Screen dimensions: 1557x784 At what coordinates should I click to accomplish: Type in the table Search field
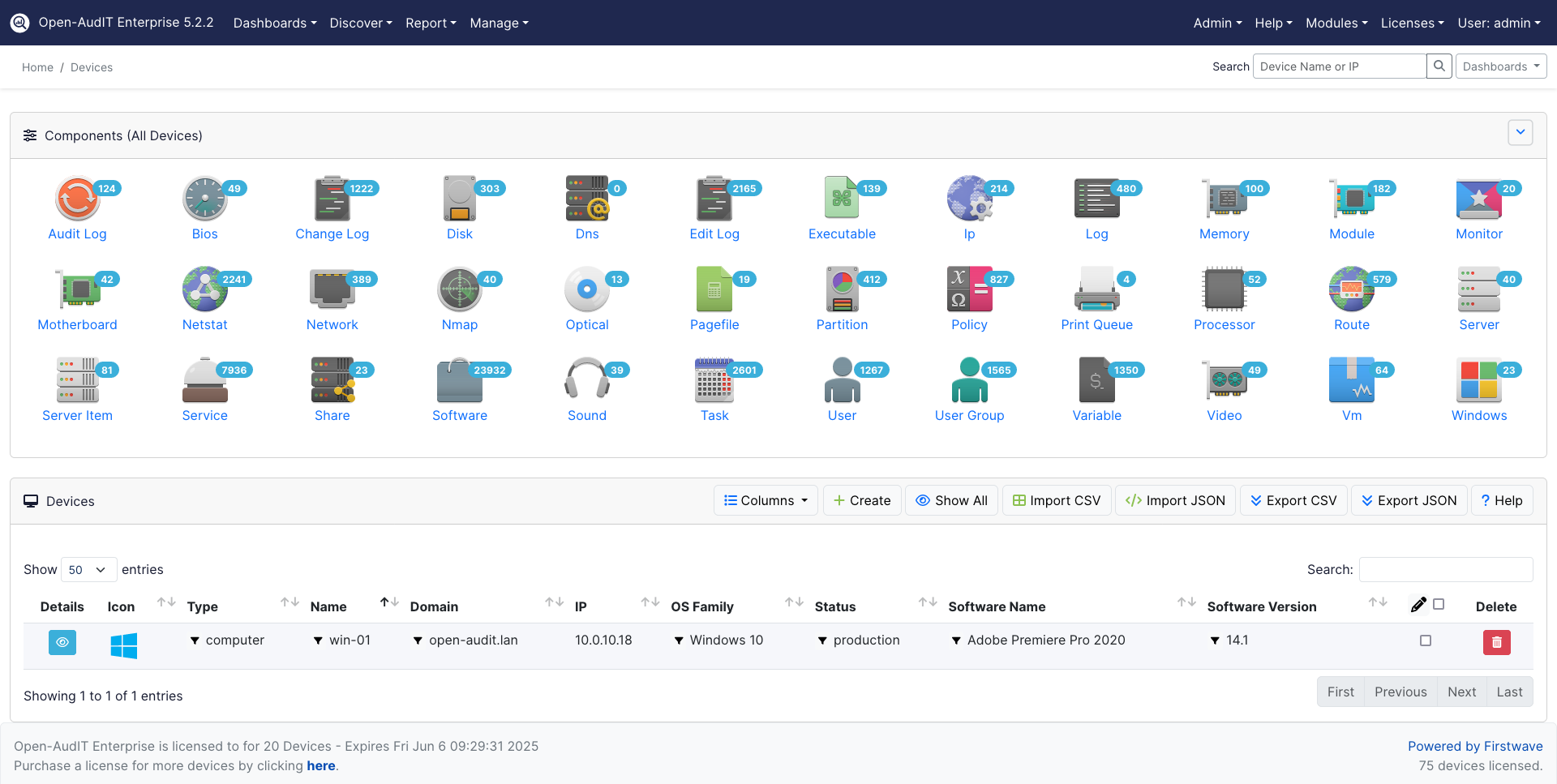coord(1445,569)
